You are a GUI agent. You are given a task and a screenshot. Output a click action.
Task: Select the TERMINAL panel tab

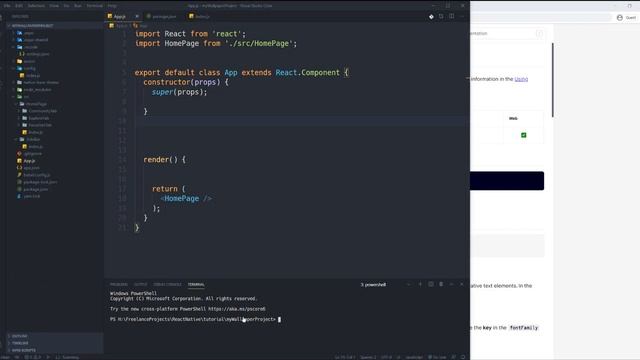pyautogui.click(x=196, y=284)
